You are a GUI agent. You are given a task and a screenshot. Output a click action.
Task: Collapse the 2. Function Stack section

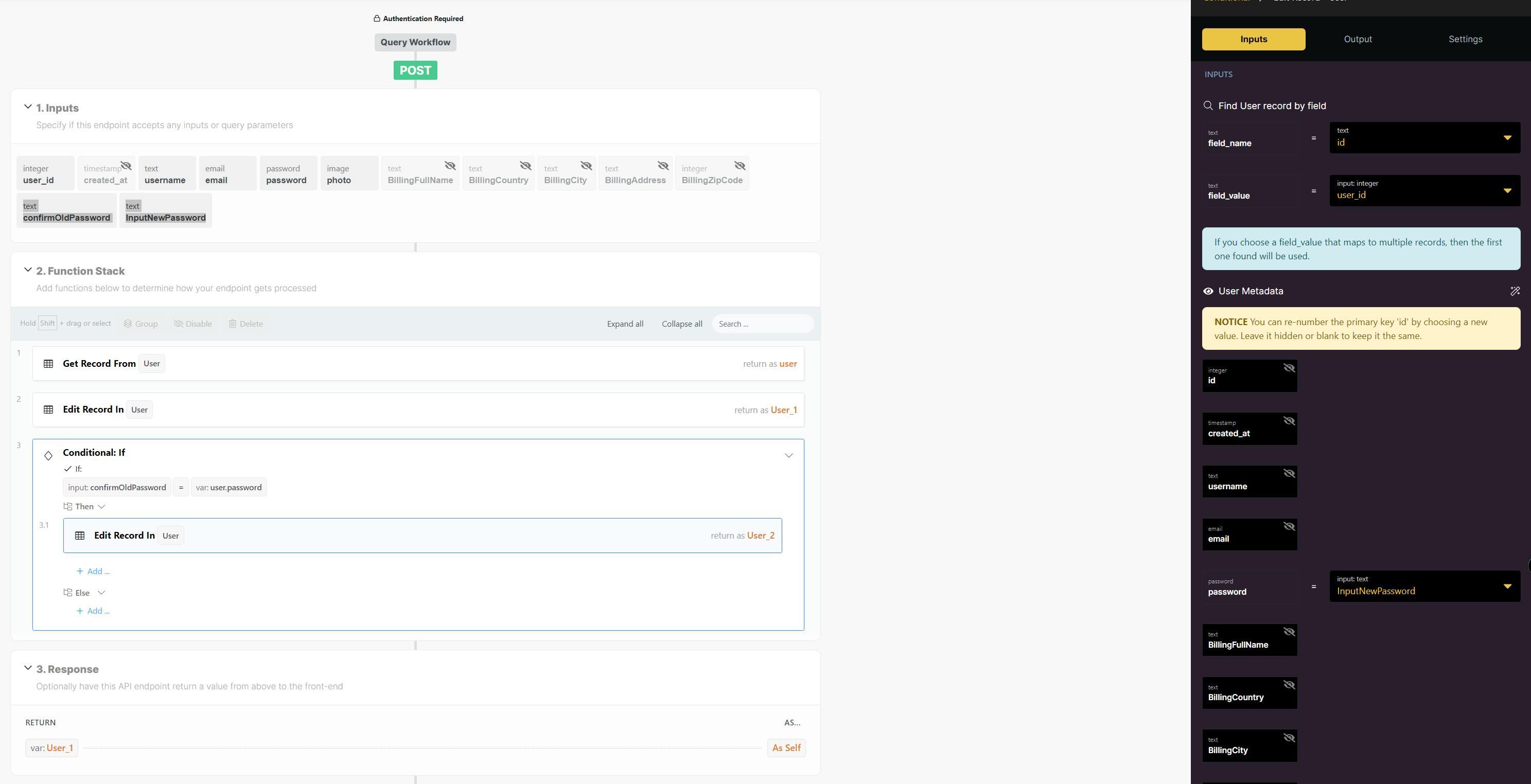pos(28,270)
